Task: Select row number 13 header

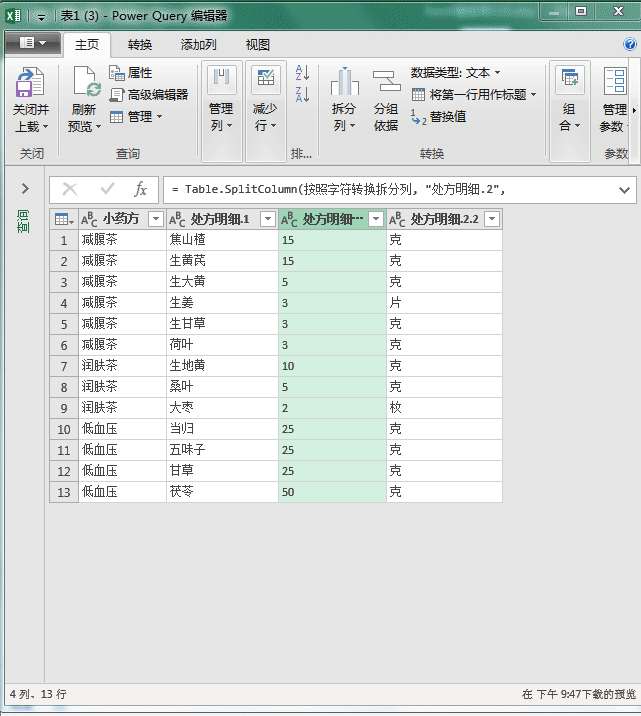Action: pyautogui.click(x=64, y=492)
